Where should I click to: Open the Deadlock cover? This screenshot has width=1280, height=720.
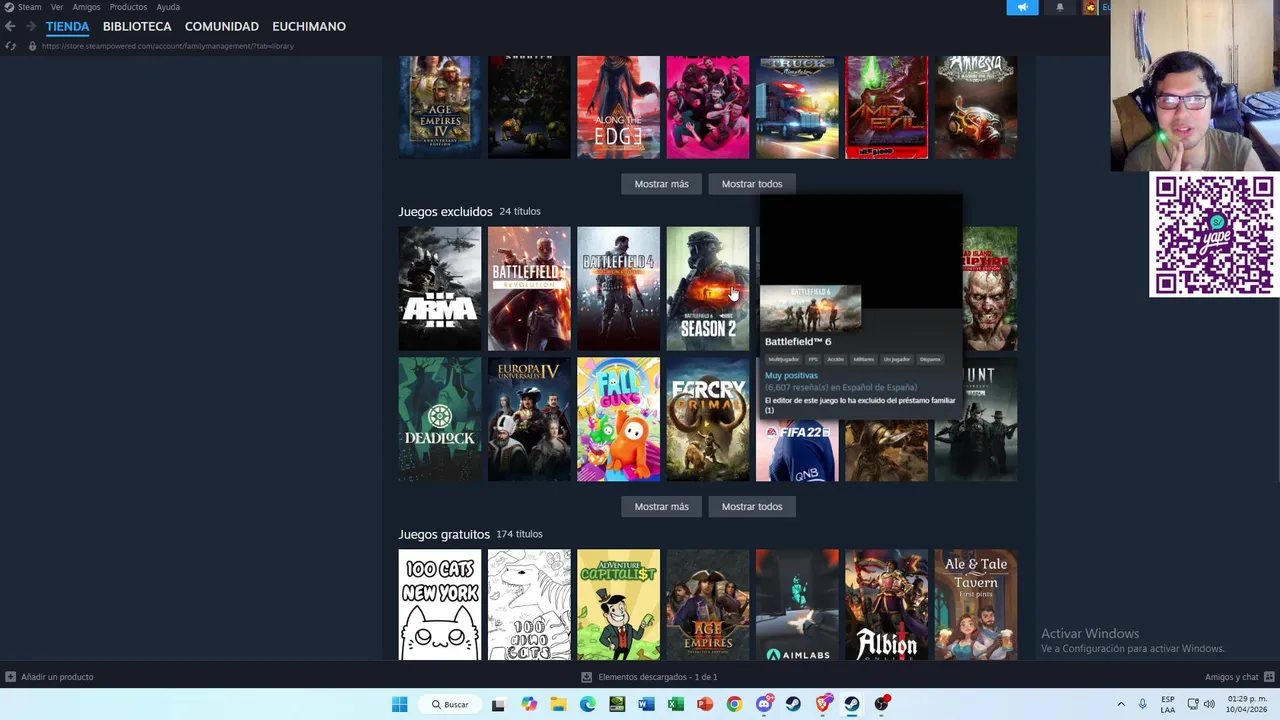[x=440, y=419]
